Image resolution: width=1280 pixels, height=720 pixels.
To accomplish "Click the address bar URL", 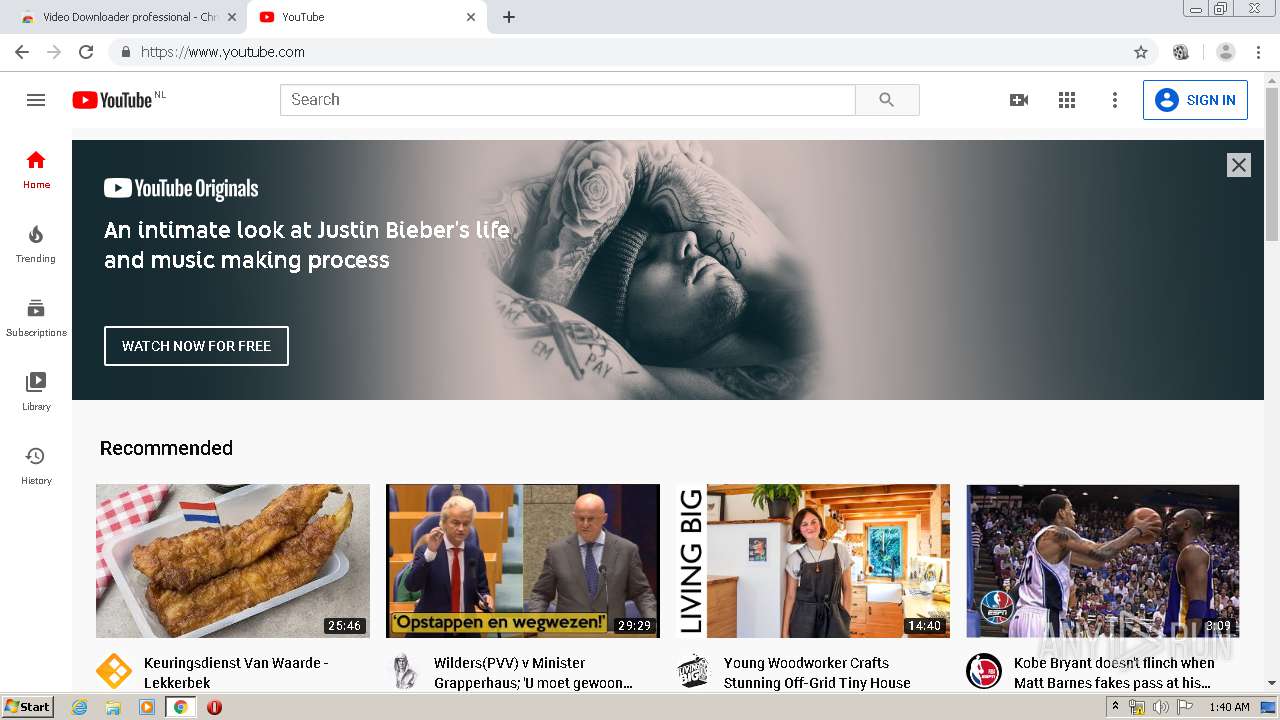I will (x=223, y=52).
